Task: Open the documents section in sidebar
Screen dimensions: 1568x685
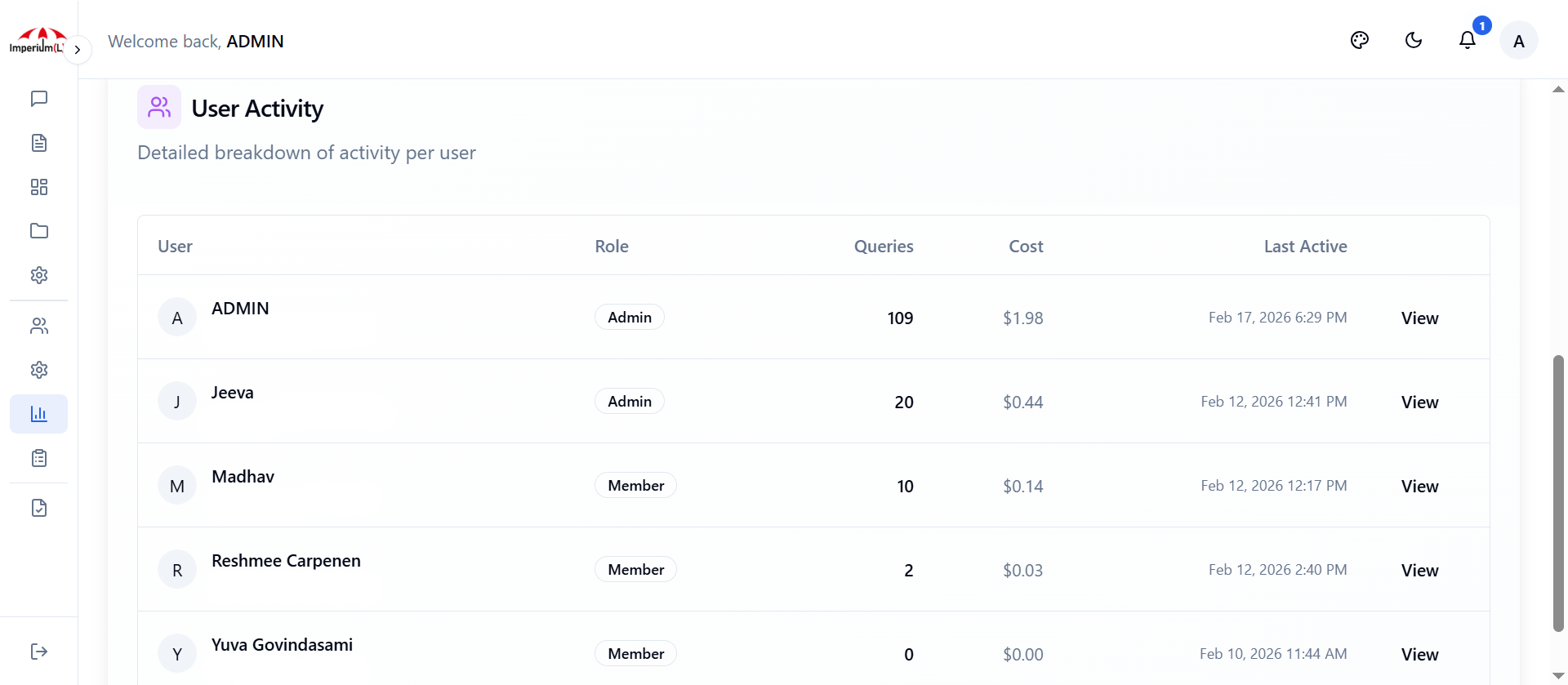Action: click(38, 143)
